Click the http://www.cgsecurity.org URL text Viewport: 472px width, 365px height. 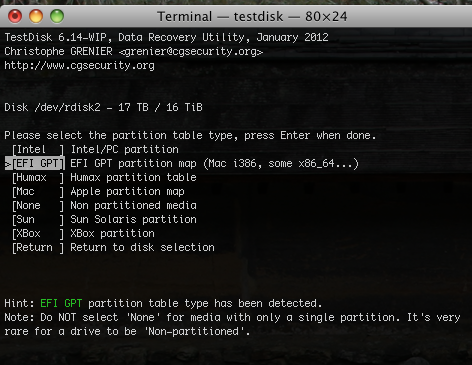click(x=79, y=66)
